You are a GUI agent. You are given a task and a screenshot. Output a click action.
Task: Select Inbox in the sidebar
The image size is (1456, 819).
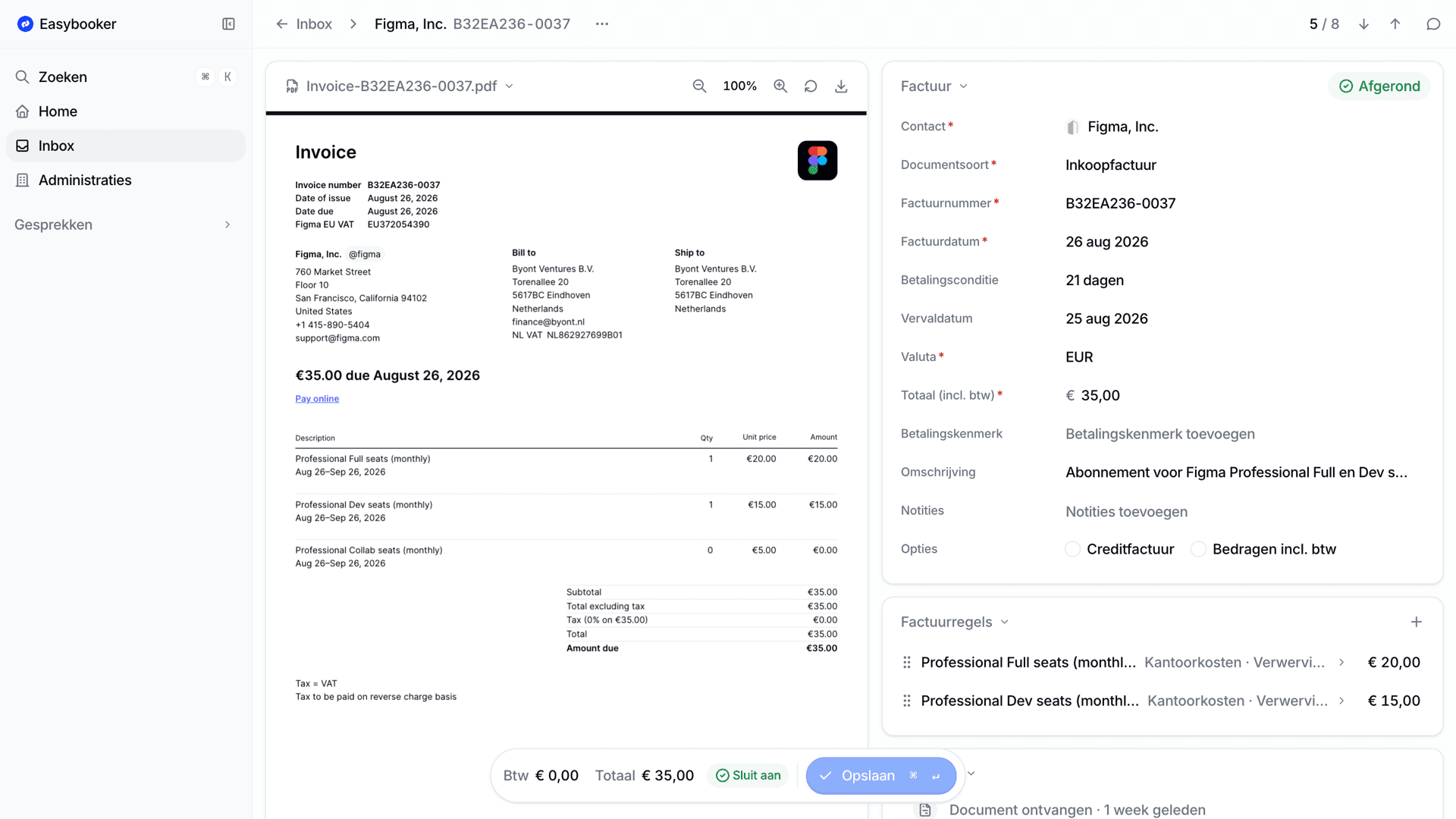[x=126, y=146]
